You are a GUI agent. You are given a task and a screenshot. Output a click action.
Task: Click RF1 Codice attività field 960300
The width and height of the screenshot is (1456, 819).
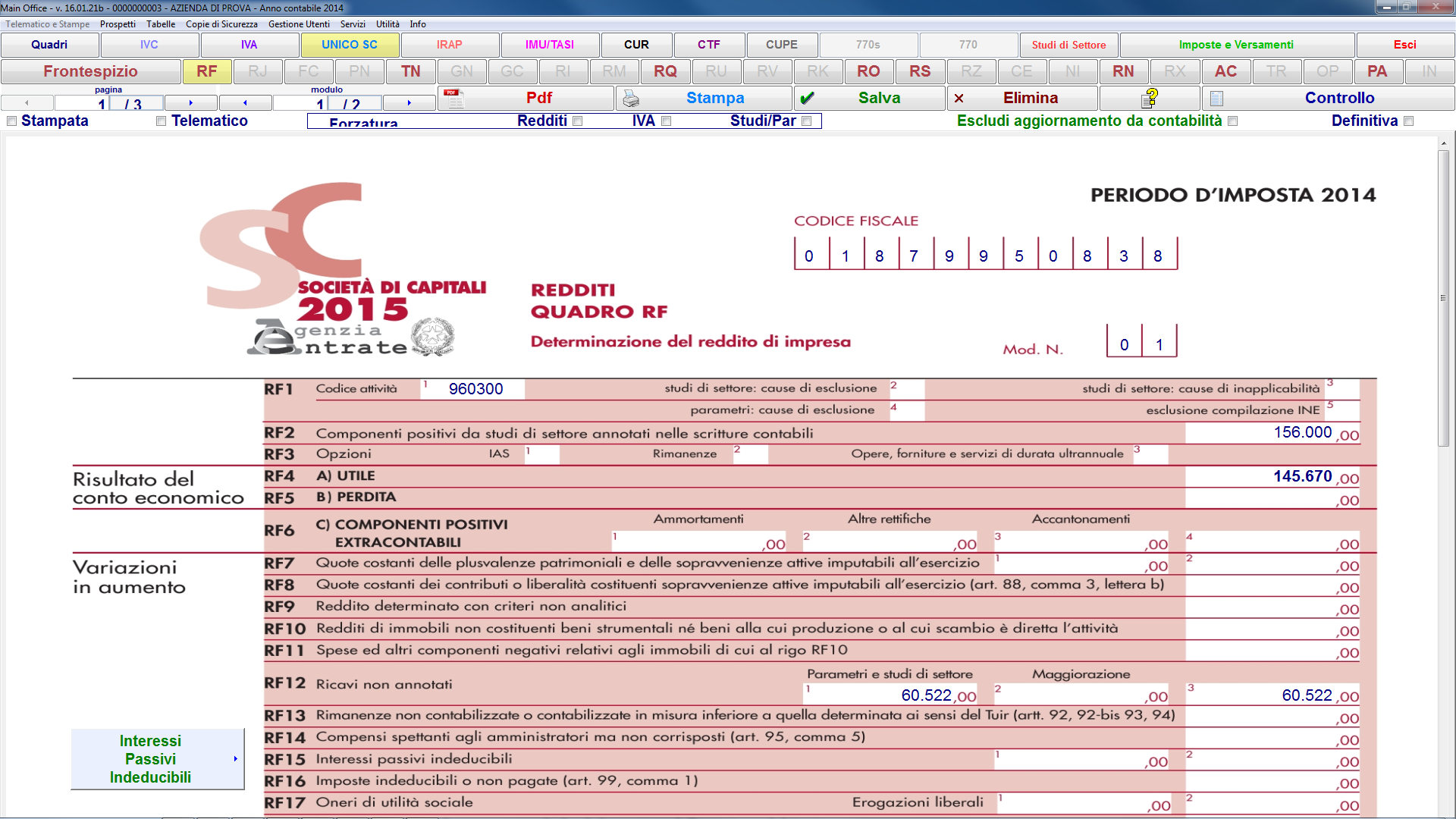(473, 389)
